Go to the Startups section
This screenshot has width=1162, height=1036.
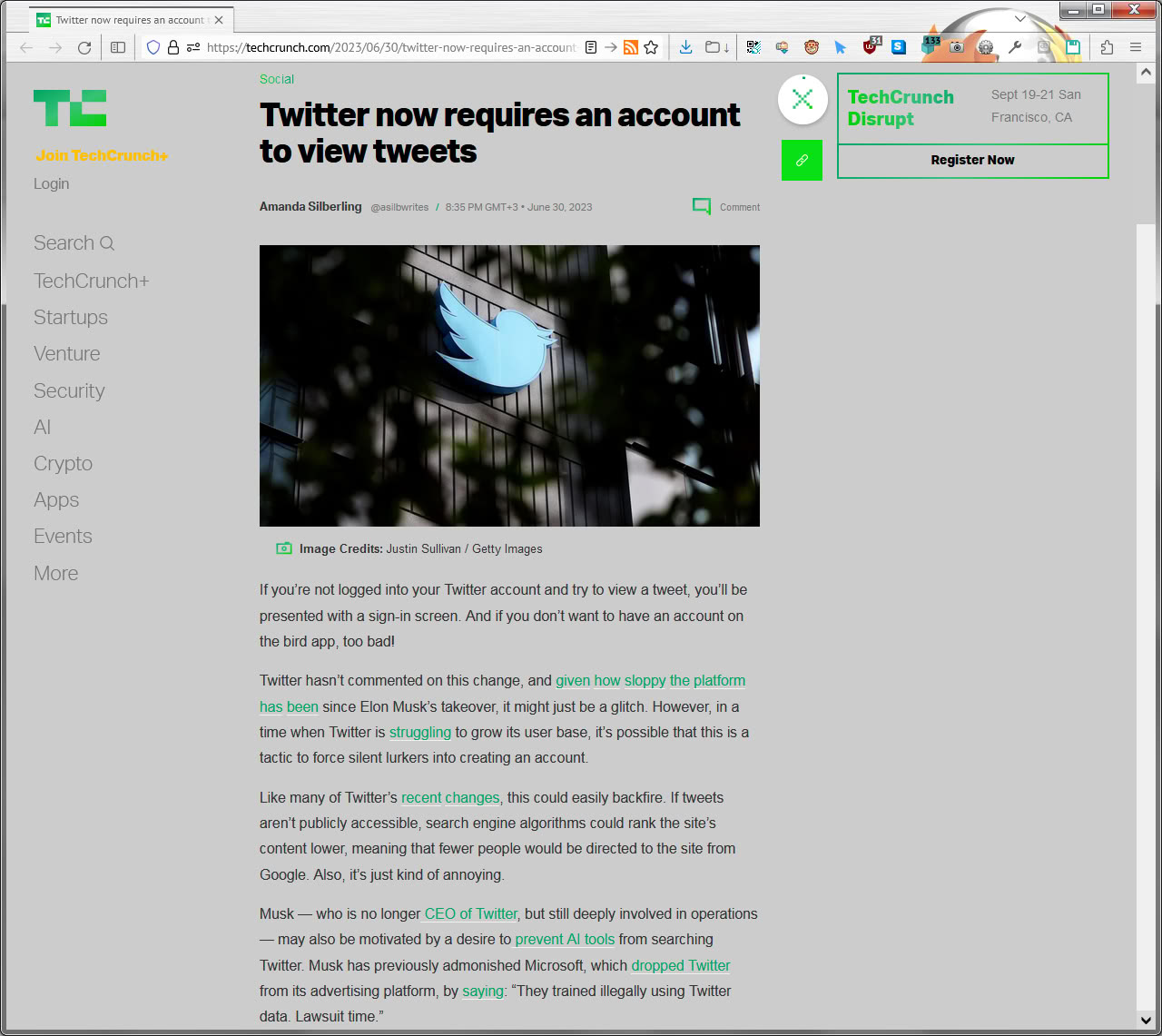(71, 317)
